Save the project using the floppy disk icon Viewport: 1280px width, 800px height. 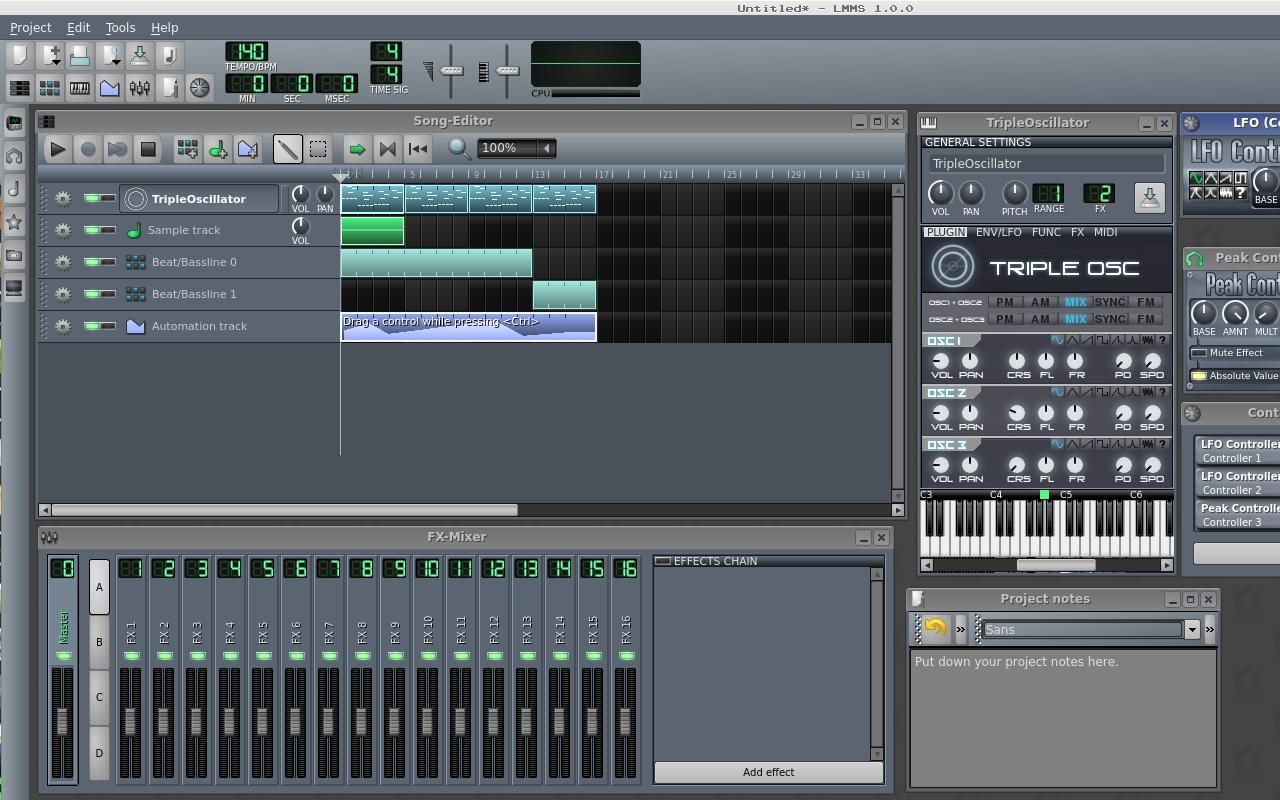coord(80,54)
